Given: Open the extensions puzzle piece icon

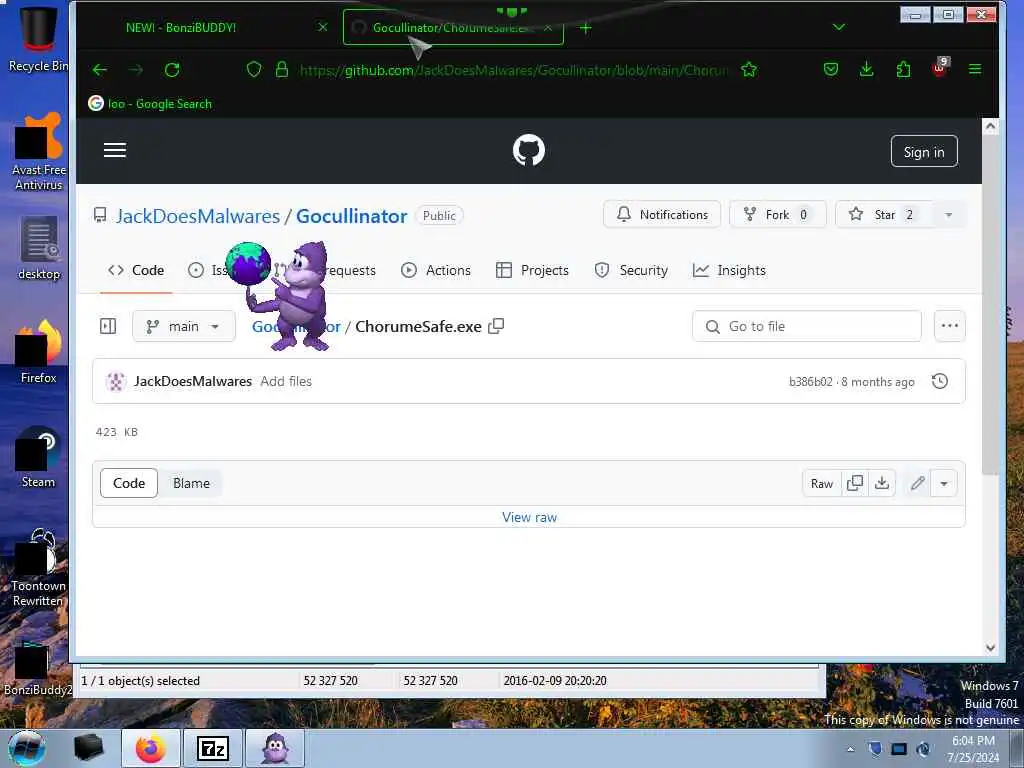Looking at the screenshot, I should (x=903, y=69).
